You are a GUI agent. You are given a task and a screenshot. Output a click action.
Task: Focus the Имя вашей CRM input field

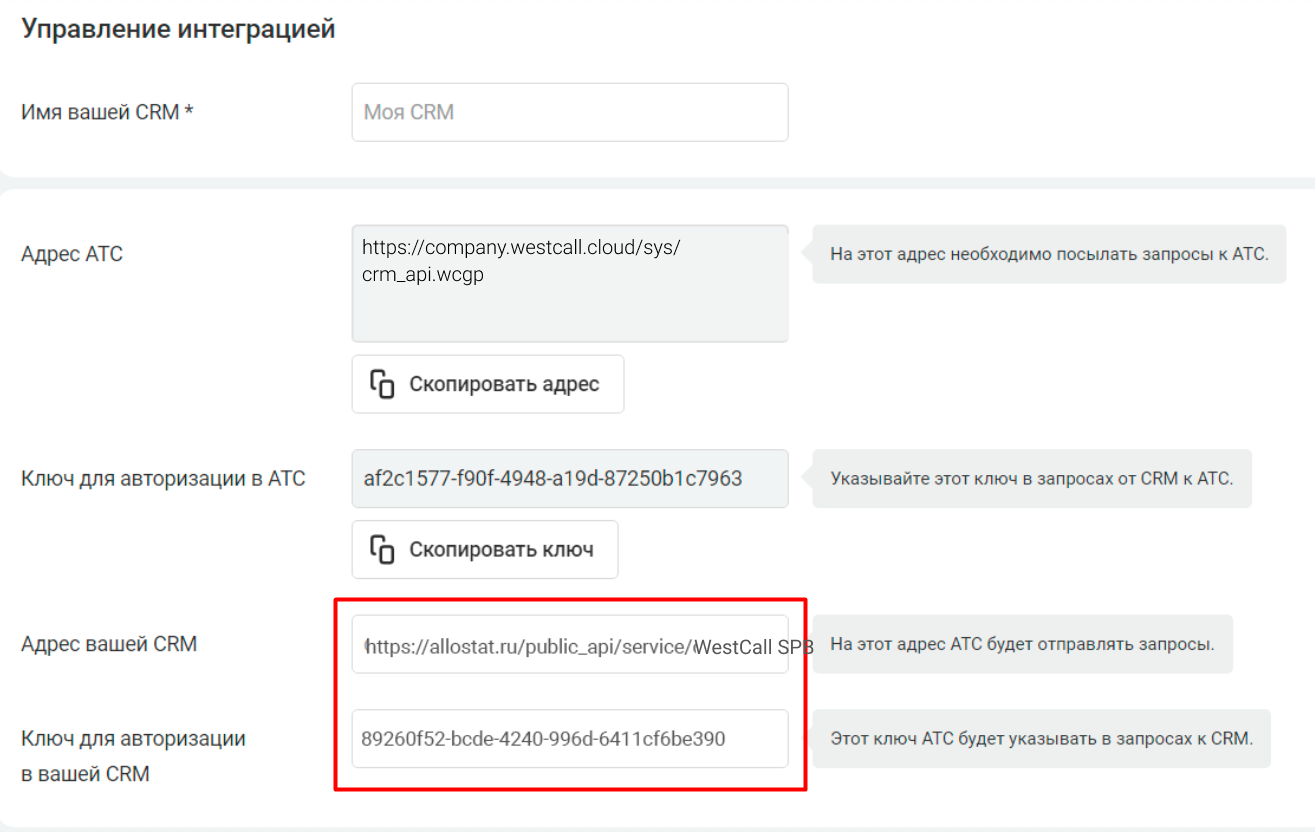tap(570, 112)
